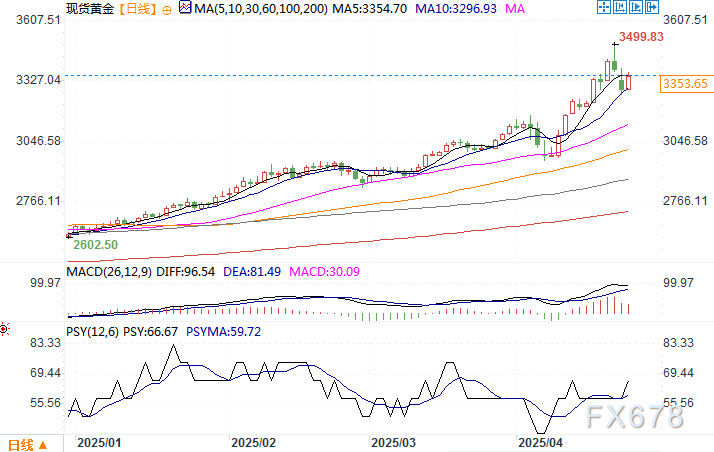
Task: Click the MA indicator chart icon
Action: [185, 7]
